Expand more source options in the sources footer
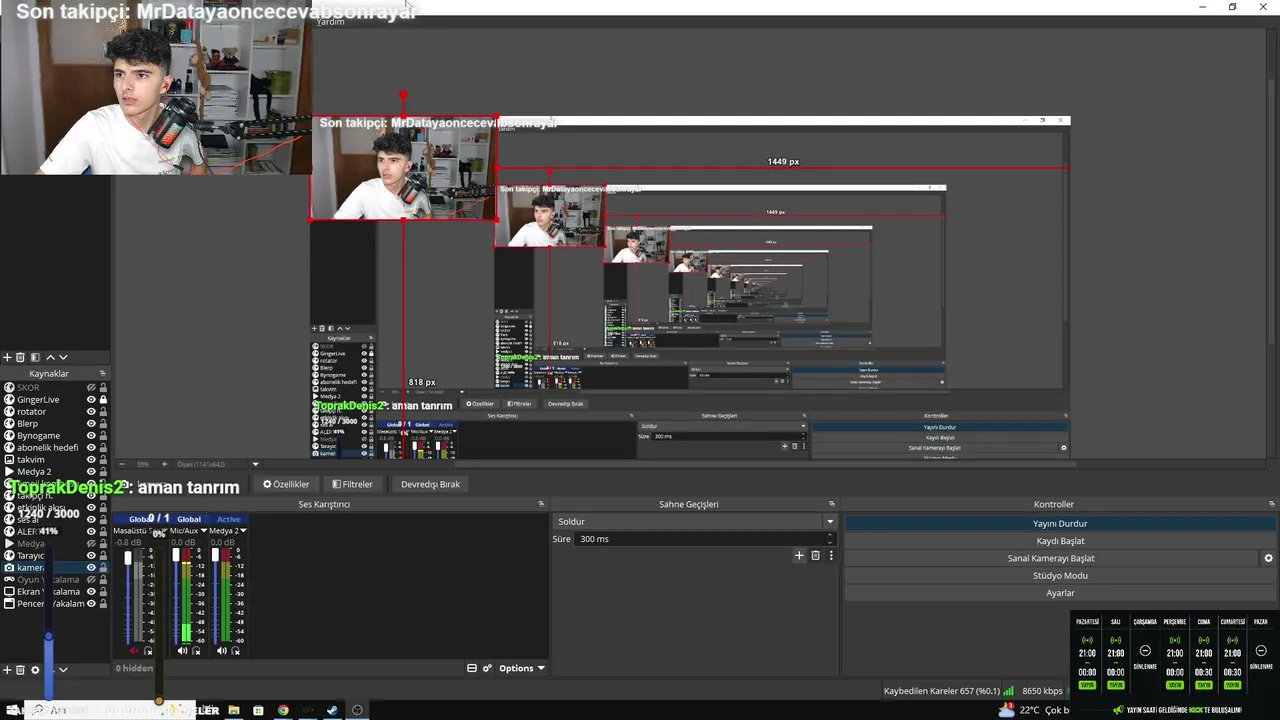Image resolution: width=1280 pixels, height=720 pixels. [63, 670]
